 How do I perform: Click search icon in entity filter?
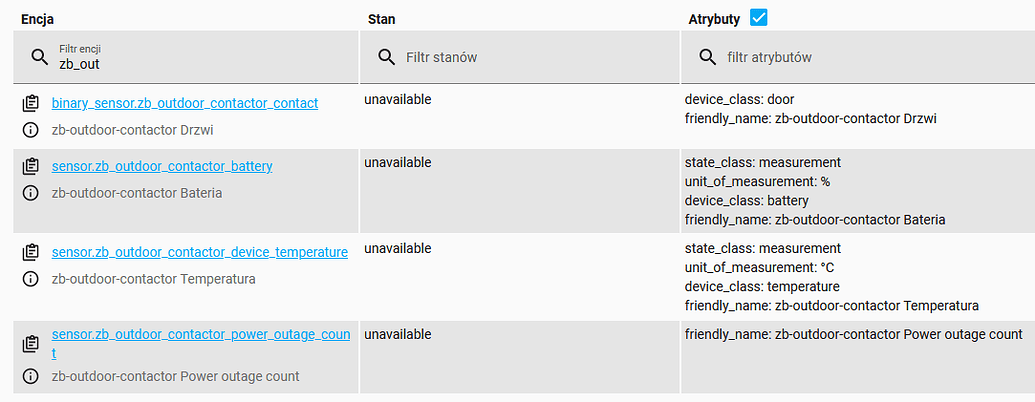pos(40,57)
